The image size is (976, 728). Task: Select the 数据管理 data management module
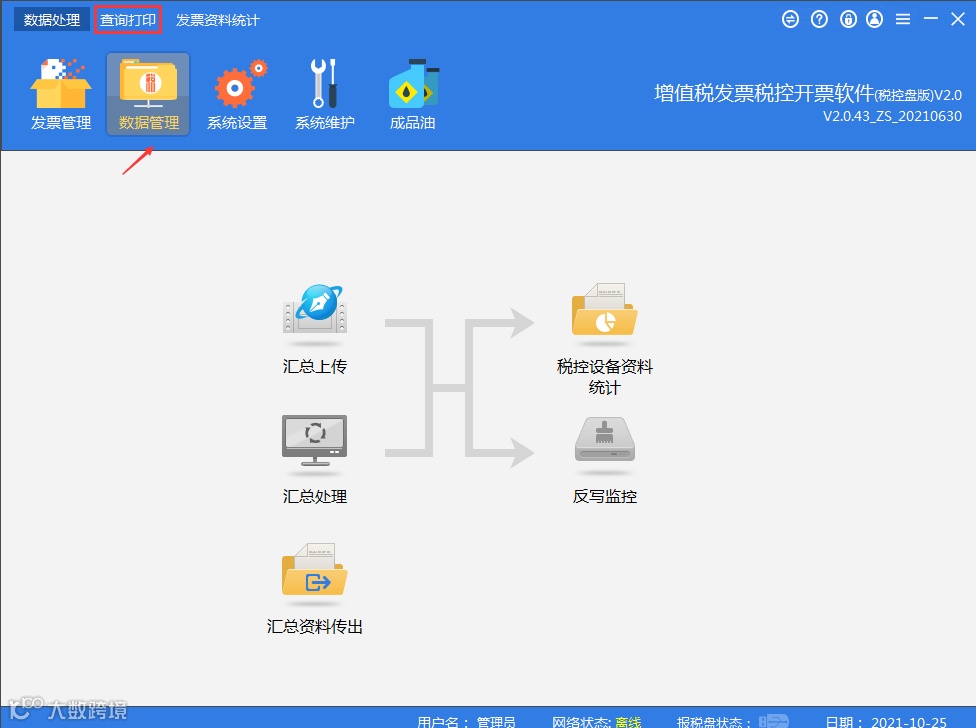point(148,94)
